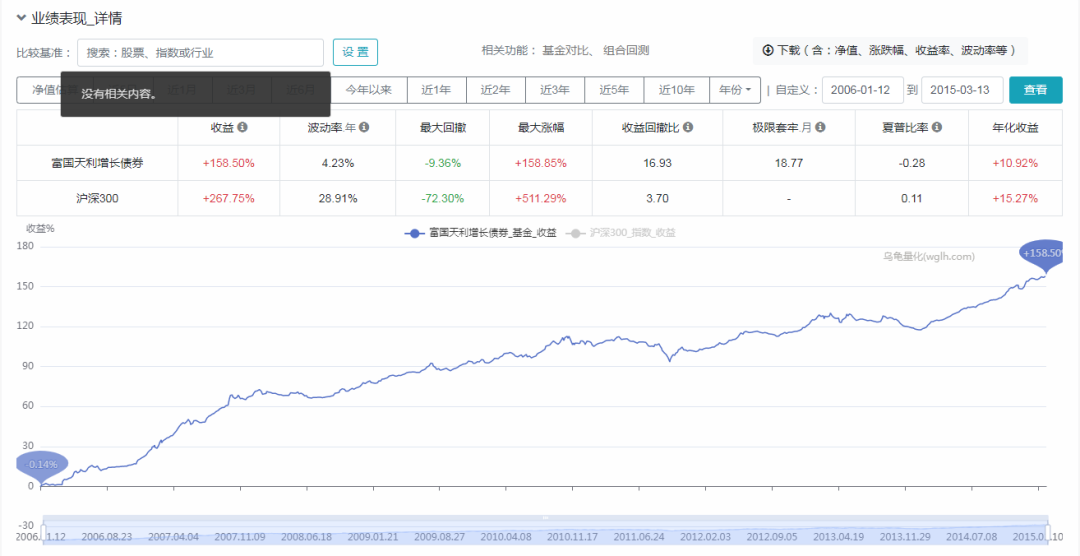Select the 近2年 period tab
Screen dimensions: 1080x556
pos(496,90)
